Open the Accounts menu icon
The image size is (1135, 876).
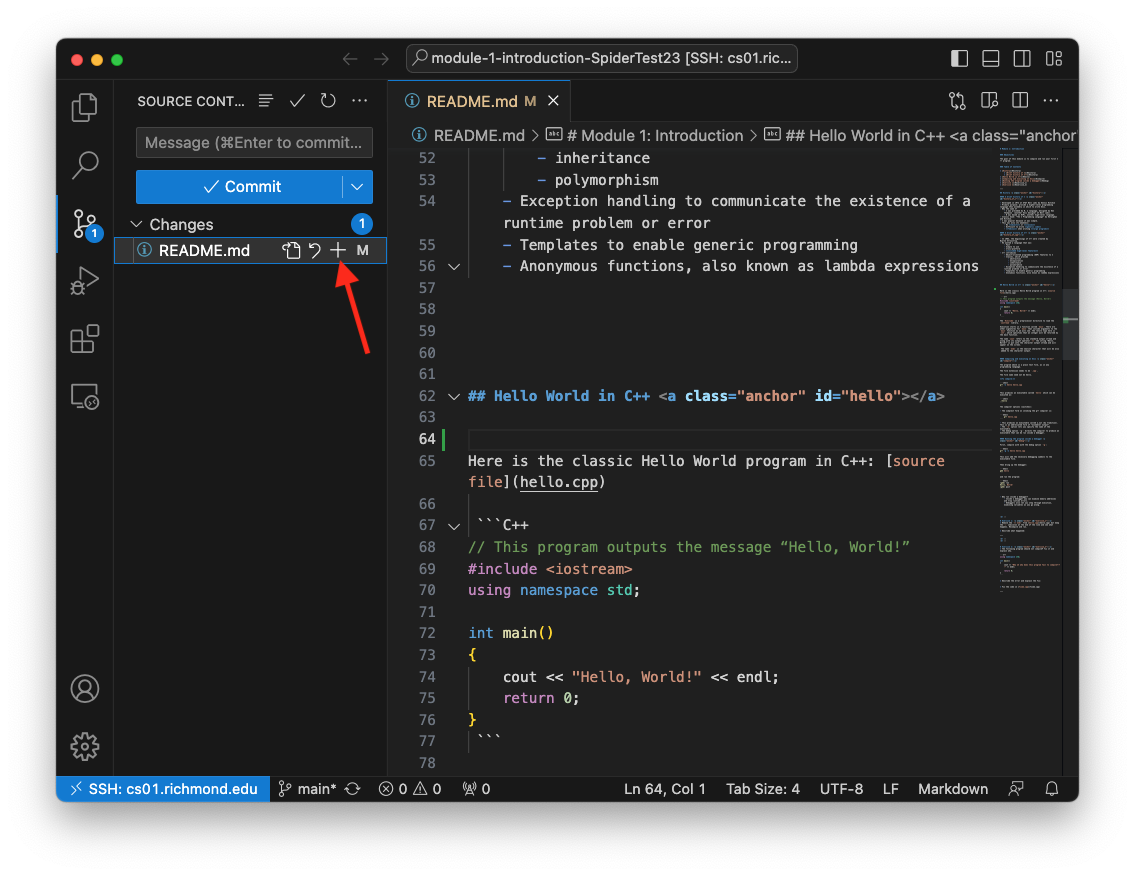point(85,688)
